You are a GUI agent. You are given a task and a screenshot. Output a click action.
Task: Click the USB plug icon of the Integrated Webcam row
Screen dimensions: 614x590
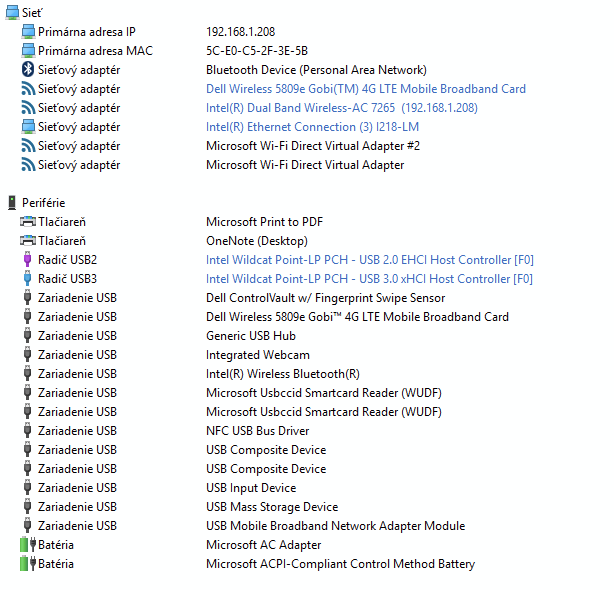pyautogui.click(x=27, y=355)
